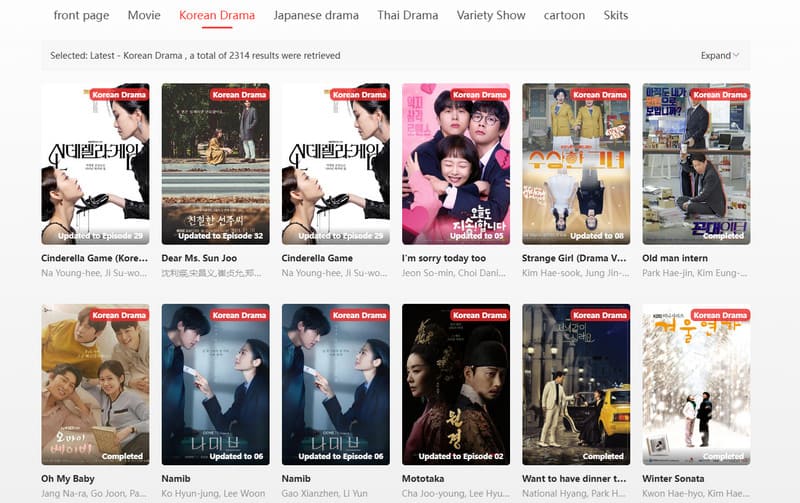Select the Skits tab
This screenshot has width=800, height=503.
point(616,15)
